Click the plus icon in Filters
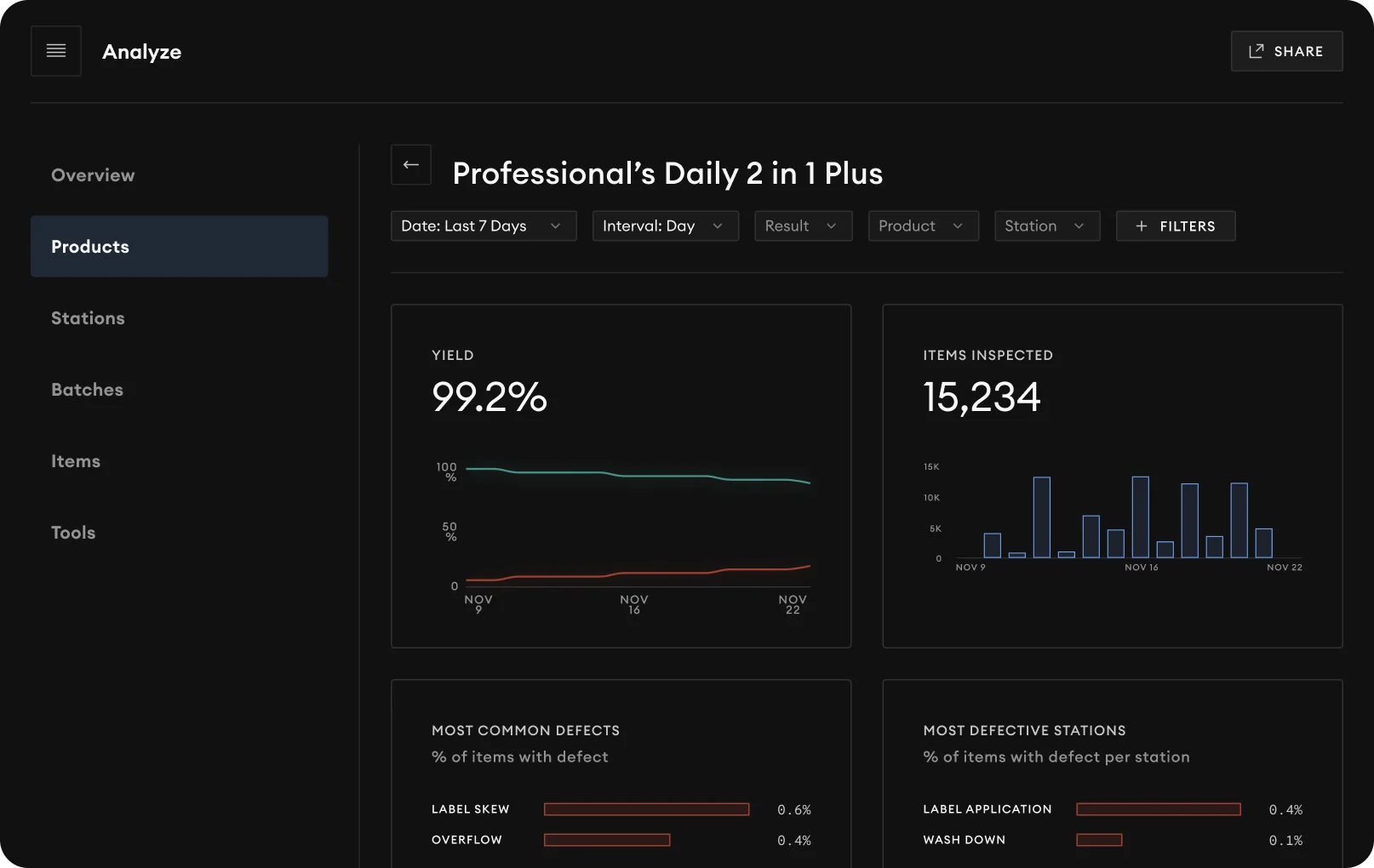The width and height of the screenshot is (1374, 868). (x=1142, y=226)
